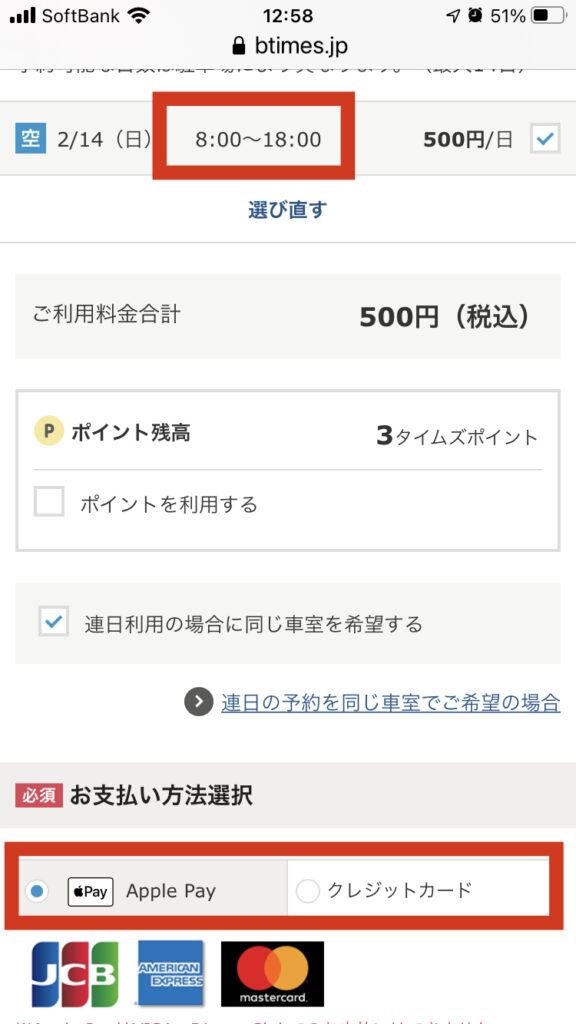Click the American Express logo

point(170,973)
